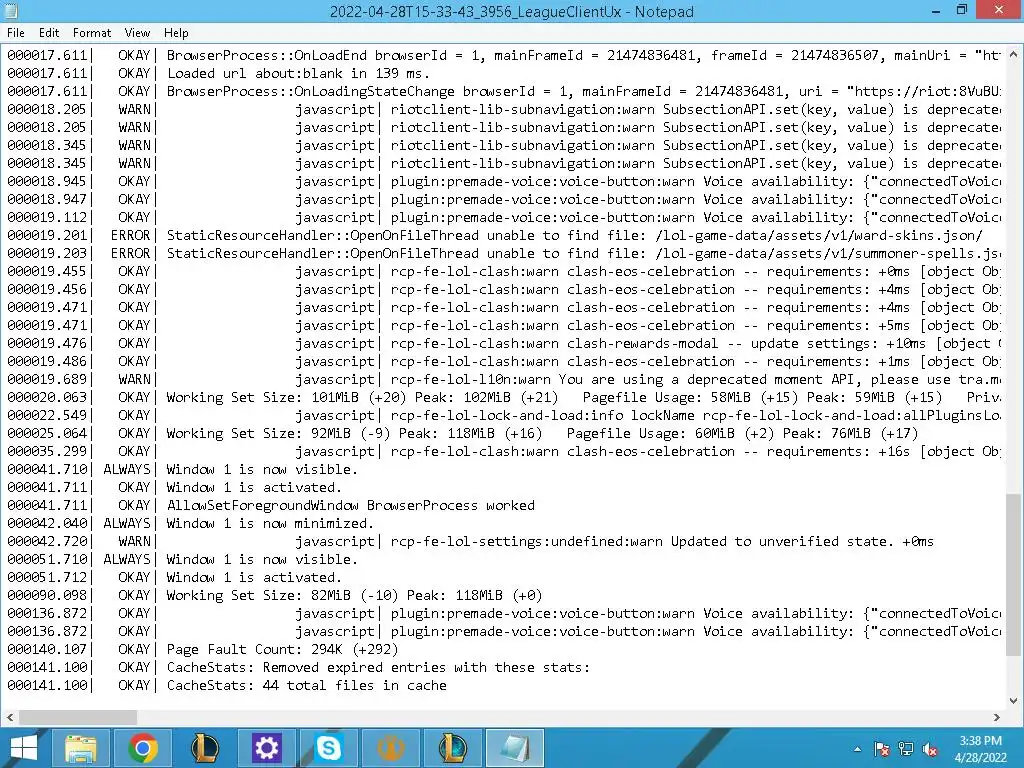Click the vertical scrollbar thumb
Screen dimensions: 1024x768
(1014, 575)
